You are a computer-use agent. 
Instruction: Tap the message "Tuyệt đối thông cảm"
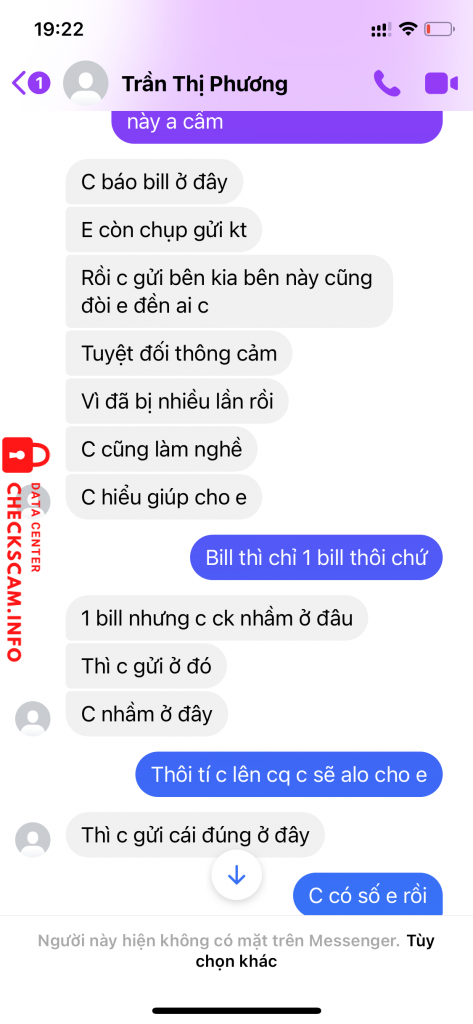[179, 353]
